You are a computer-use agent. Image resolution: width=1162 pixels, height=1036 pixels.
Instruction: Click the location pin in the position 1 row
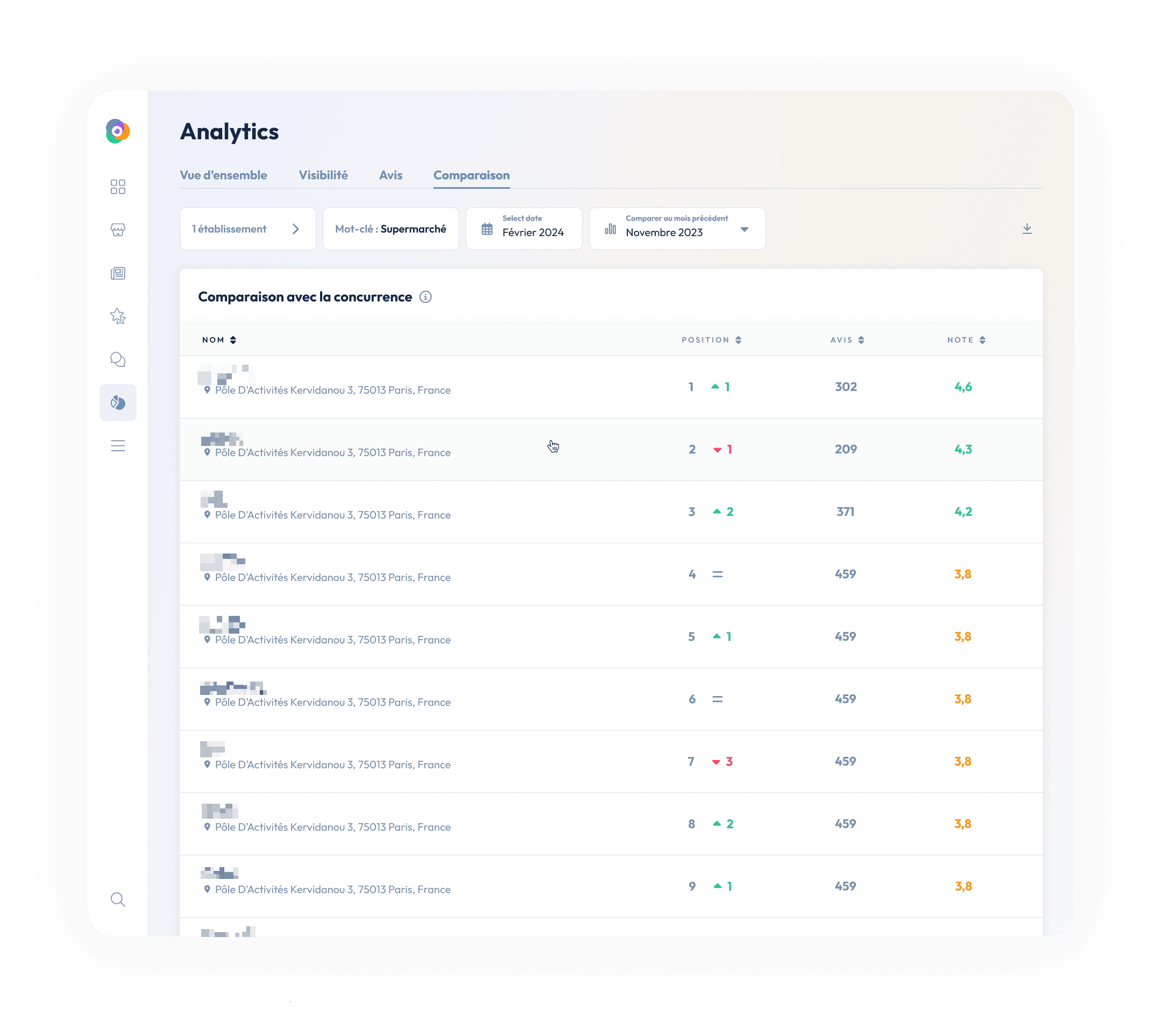[207, 390]
